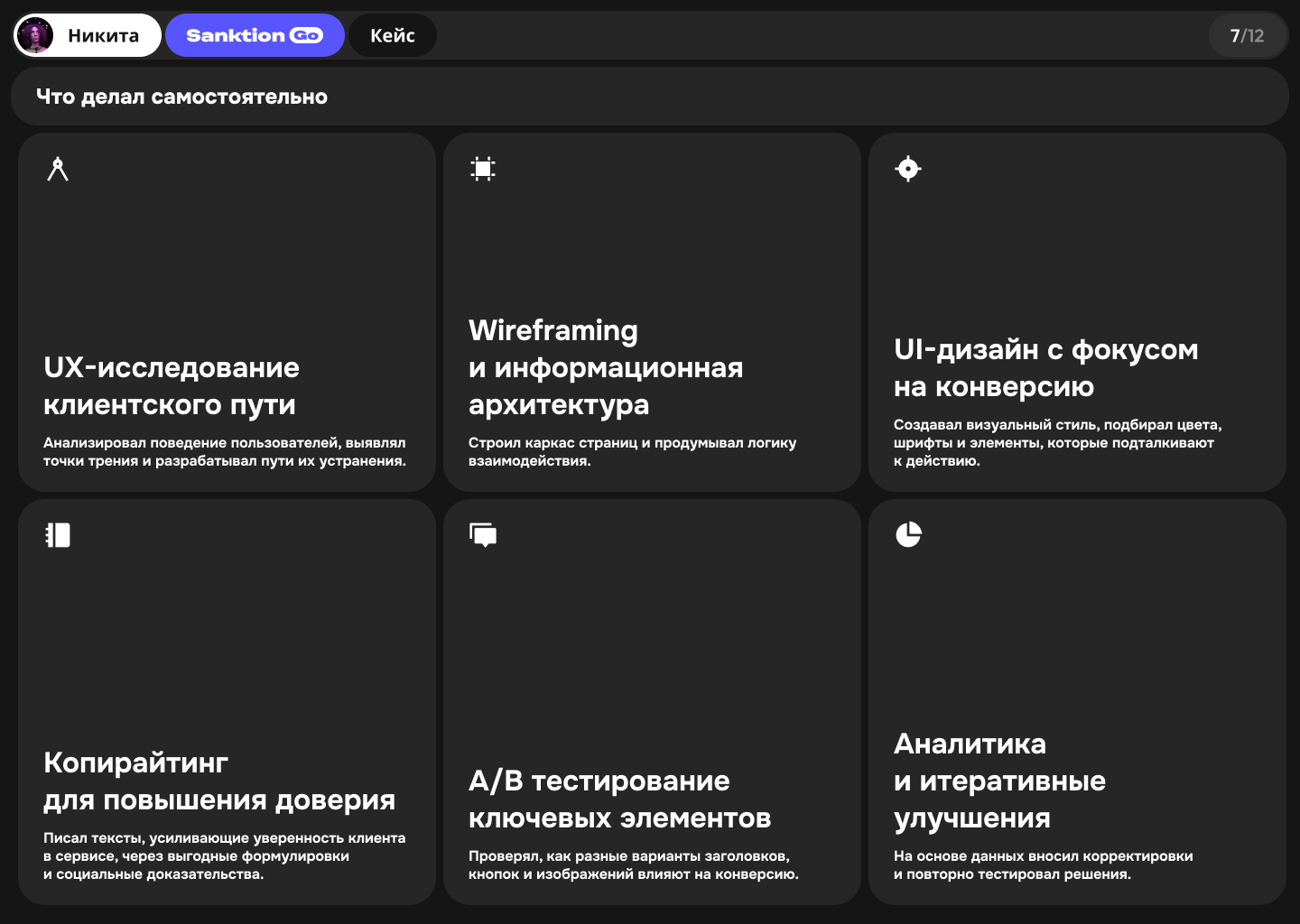Viewport: 1300px width, 924px height.
Task: Click Никита's avatar photo
Action: (x=35, y=34)
